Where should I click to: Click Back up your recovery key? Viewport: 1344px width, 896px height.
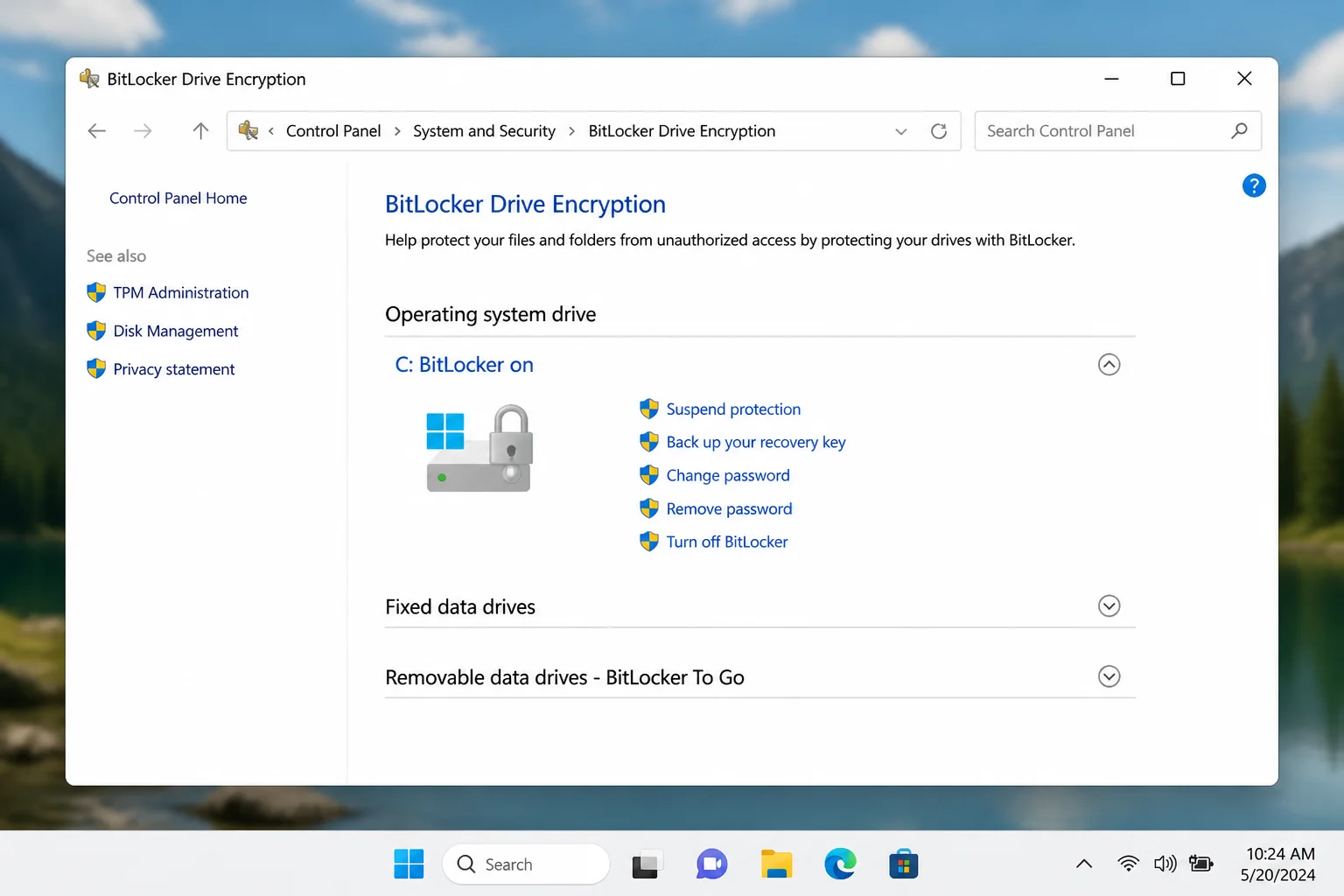pyautogui.click(x=756, y=443)
